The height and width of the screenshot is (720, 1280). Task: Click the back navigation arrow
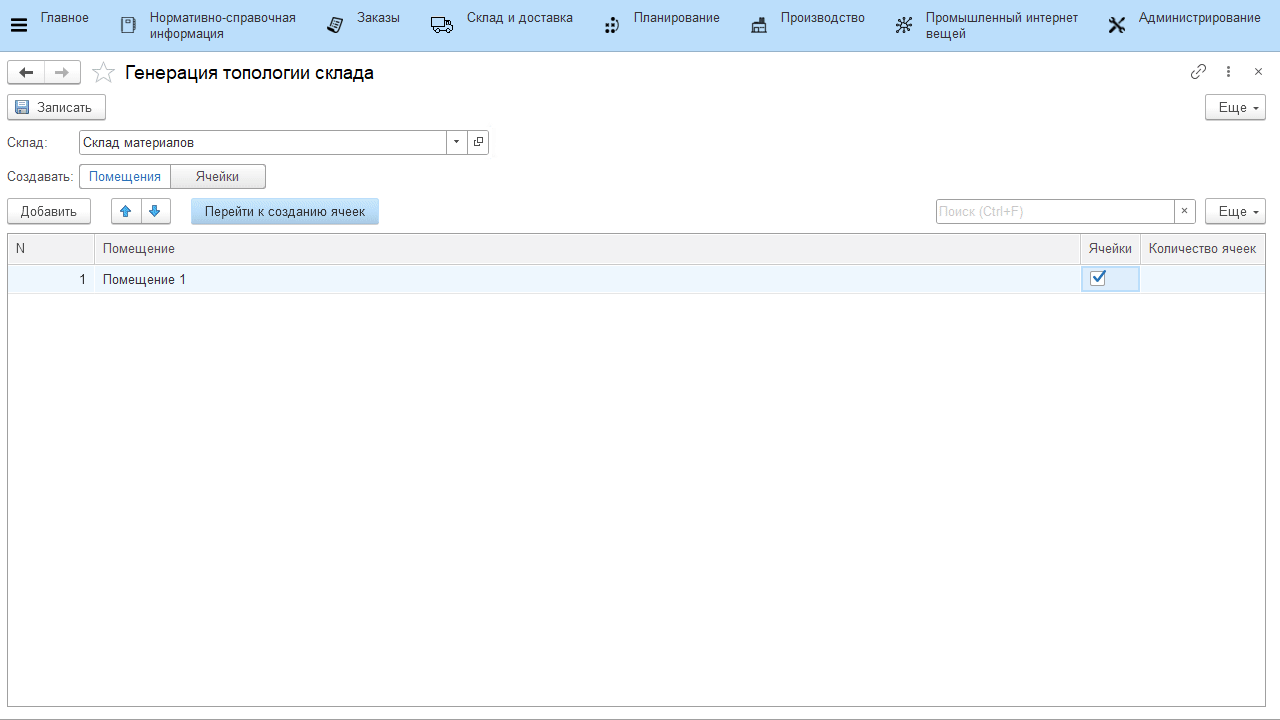26,72
